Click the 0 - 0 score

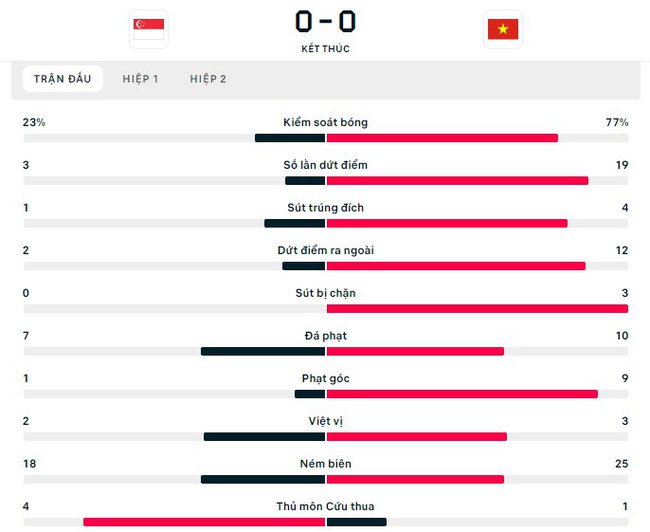[x=325, y=22]
